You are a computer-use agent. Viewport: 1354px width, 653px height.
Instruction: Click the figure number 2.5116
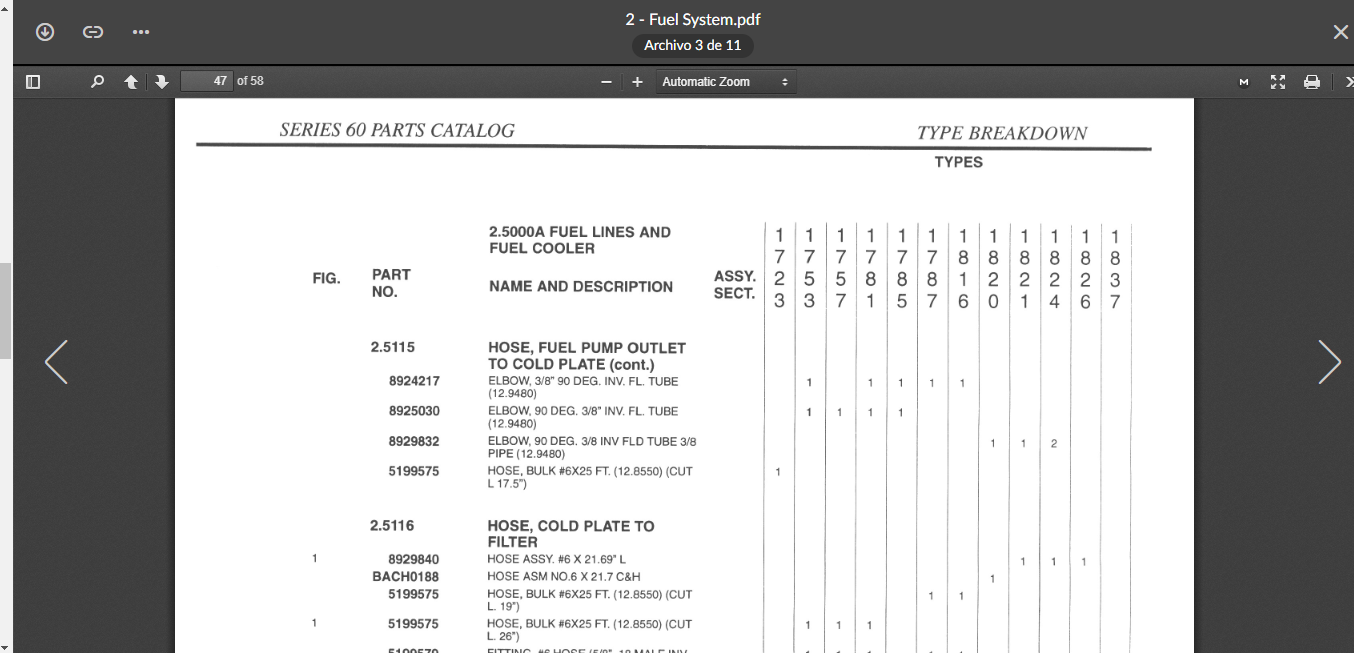tap(392, 526)
